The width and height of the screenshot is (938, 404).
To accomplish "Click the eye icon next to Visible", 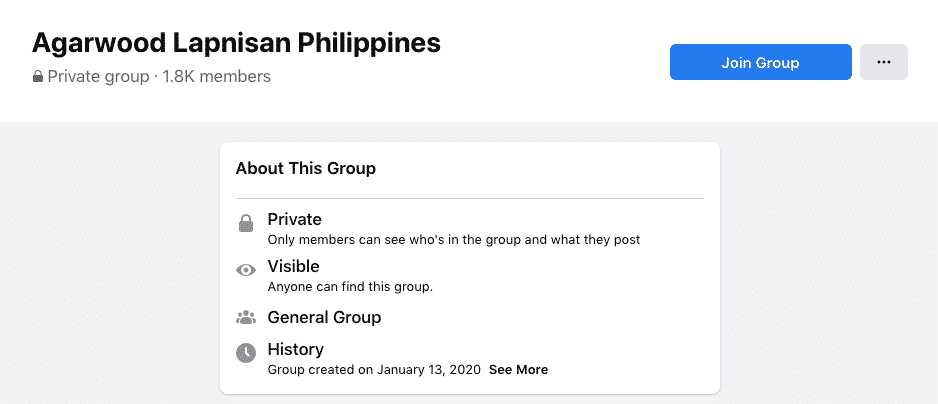I will coord(245,271).
